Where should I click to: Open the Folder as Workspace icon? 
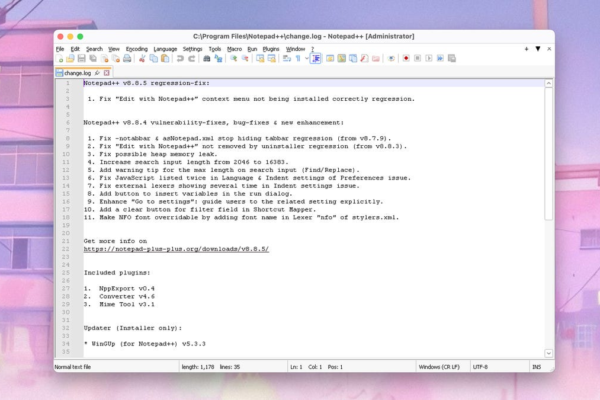[x=376, y=59]
